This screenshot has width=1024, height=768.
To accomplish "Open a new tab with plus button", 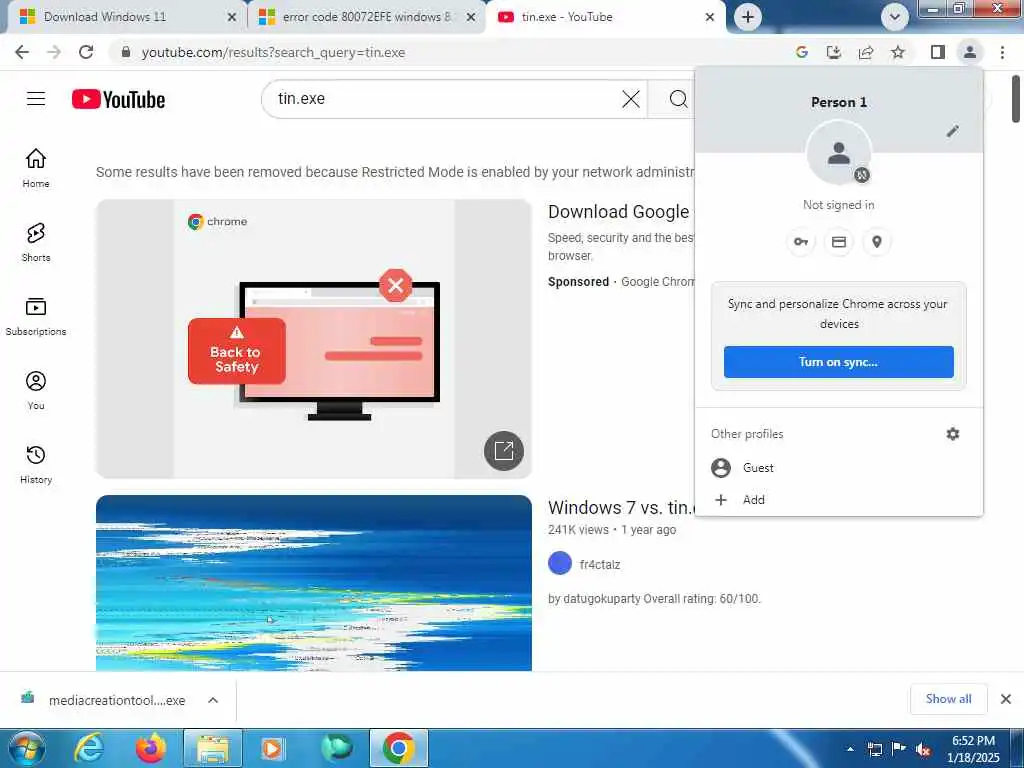I will (x=748, y=17).
